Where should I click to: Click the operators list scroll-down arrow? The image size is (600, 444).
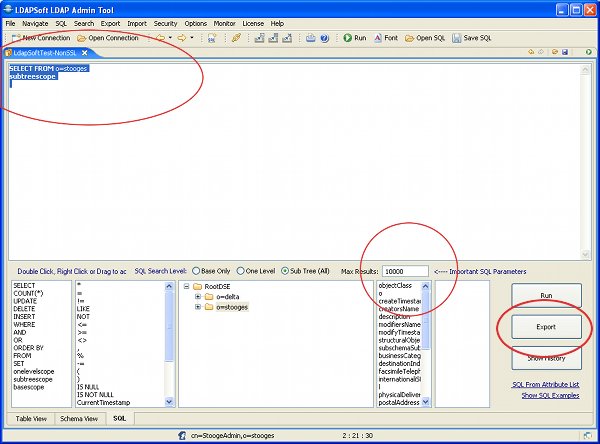click(169, 402)
